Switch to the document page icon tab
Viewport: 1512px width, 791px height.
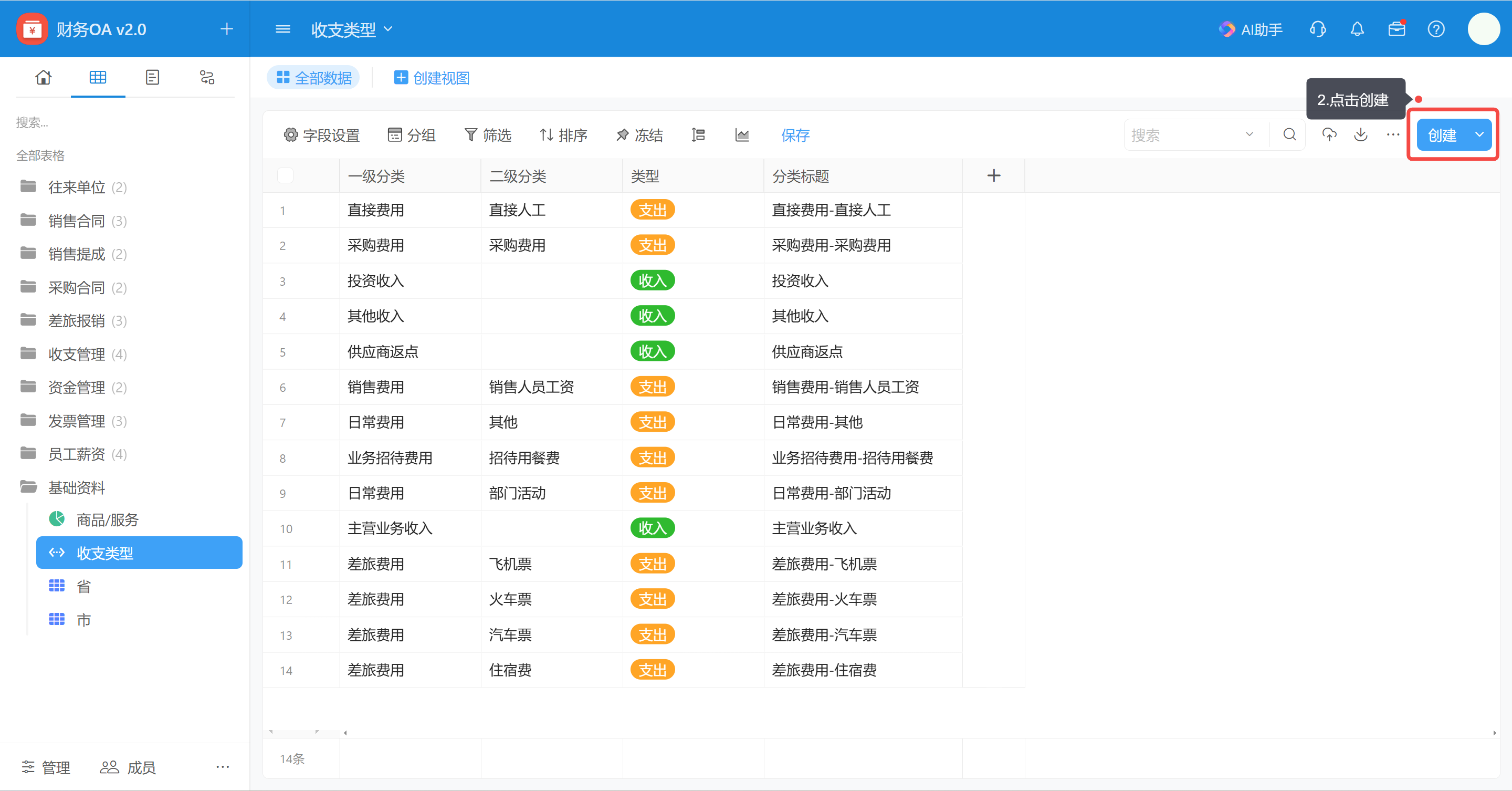point(153,77)
